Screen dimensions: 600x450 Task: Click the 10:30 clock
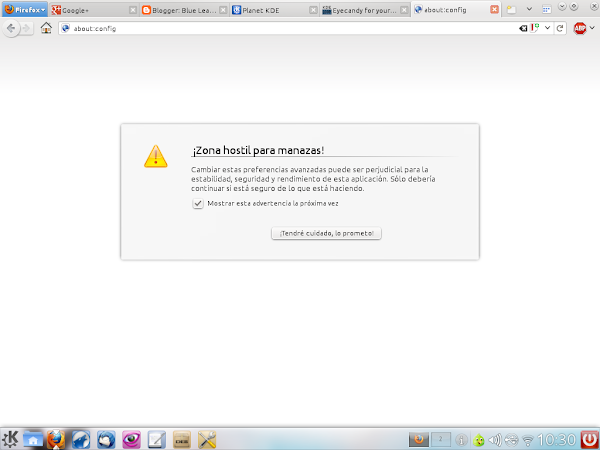click(556, 440)
